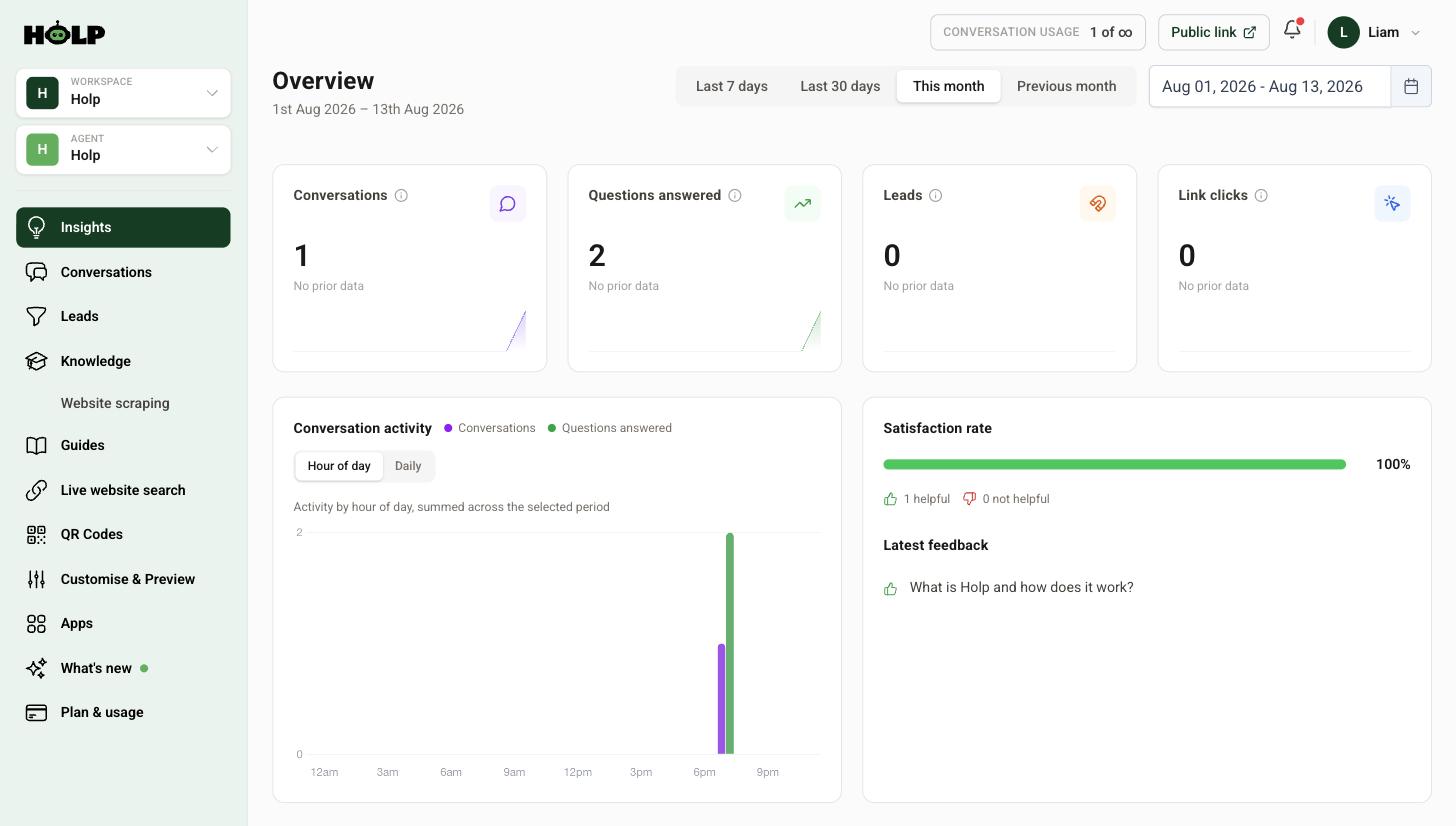Open Plan & usage page

tap(123, 712)
